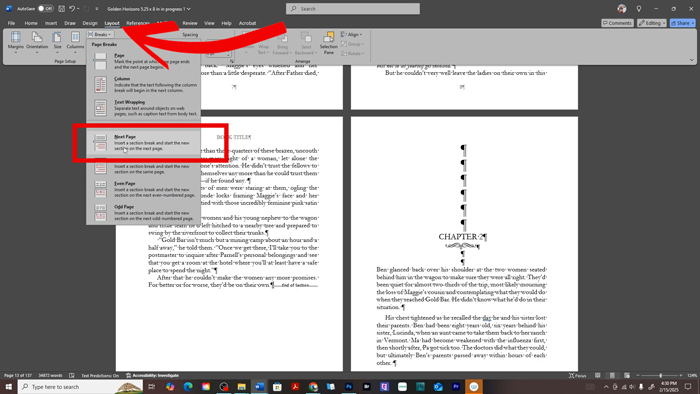
Task: Switch to the Review tab
Action: [x=189, y=23]
